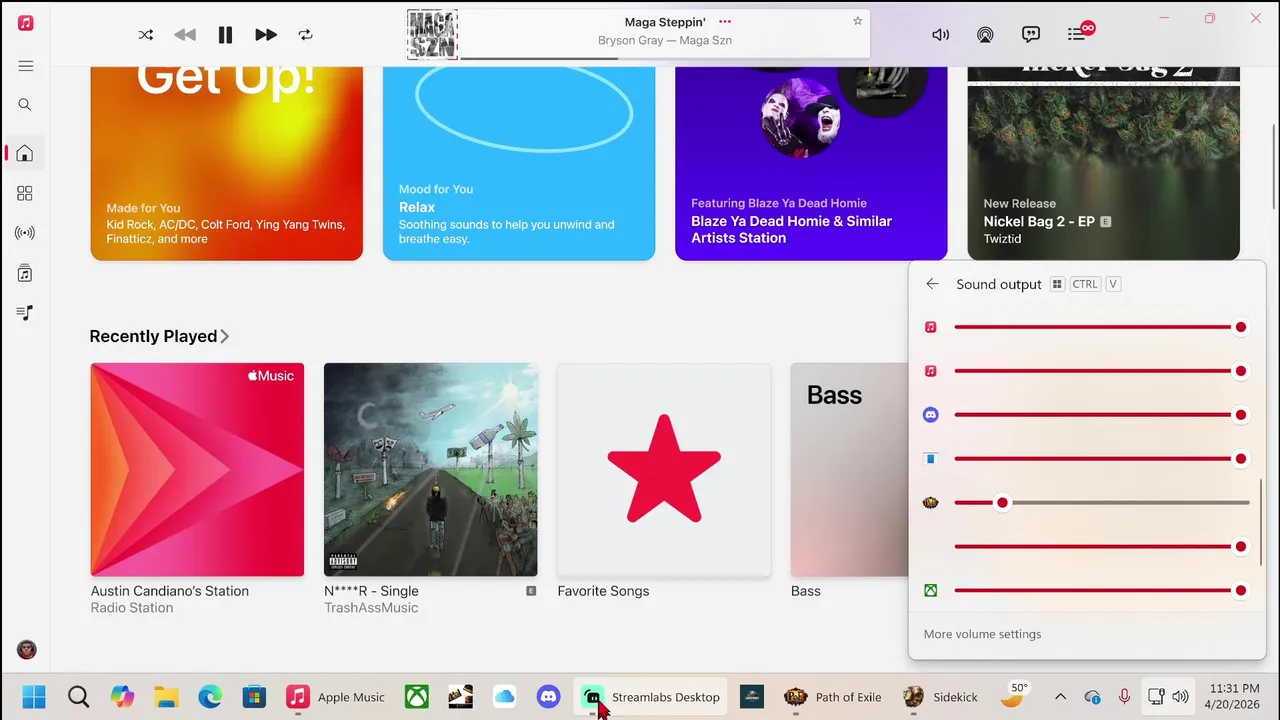Go to Home in the sidebar
Image resolution: width=1280 pixels, height=720 pixels.
tap(25, 153)
